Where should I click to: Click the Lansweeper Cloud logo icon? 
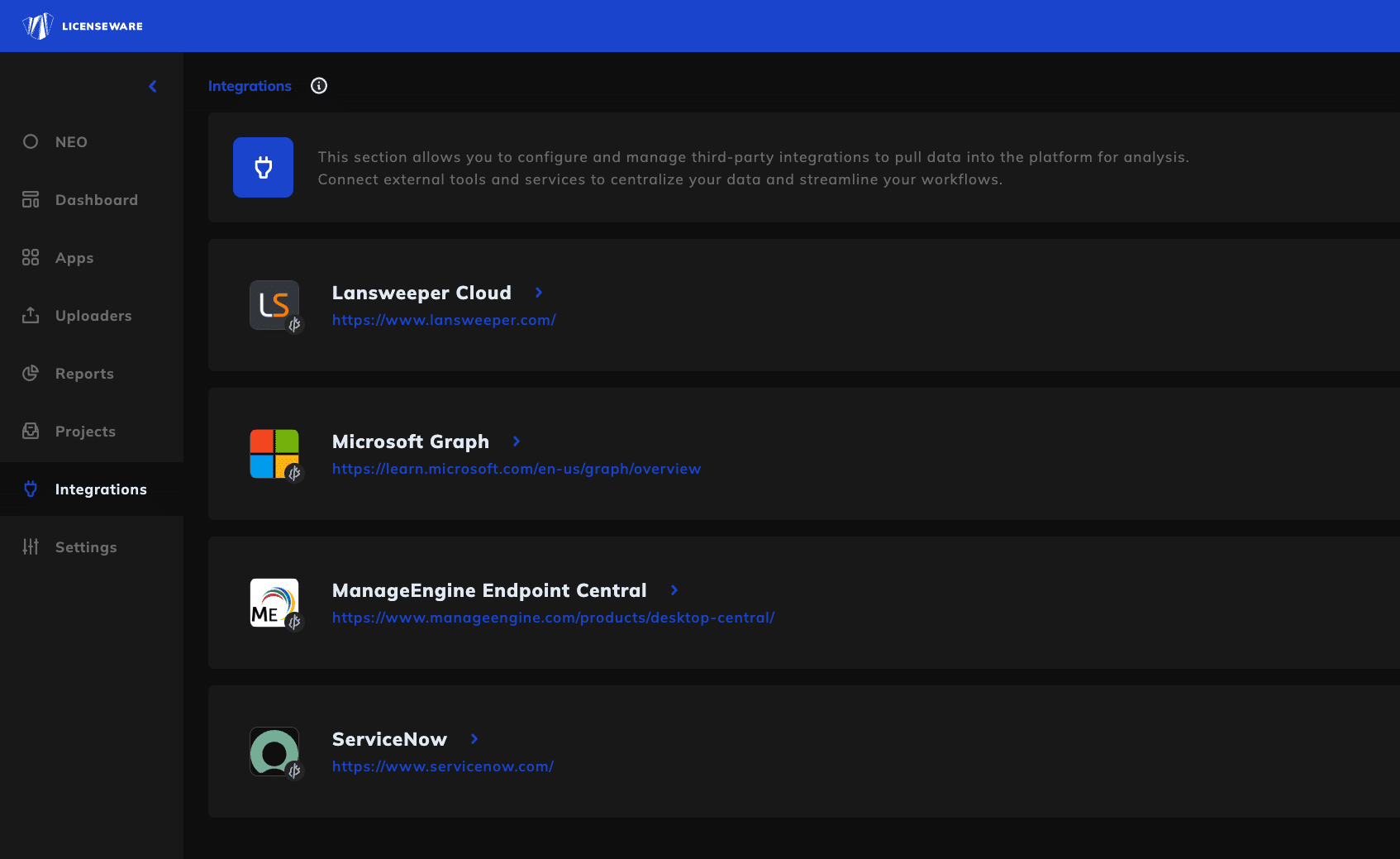point(274,305)
